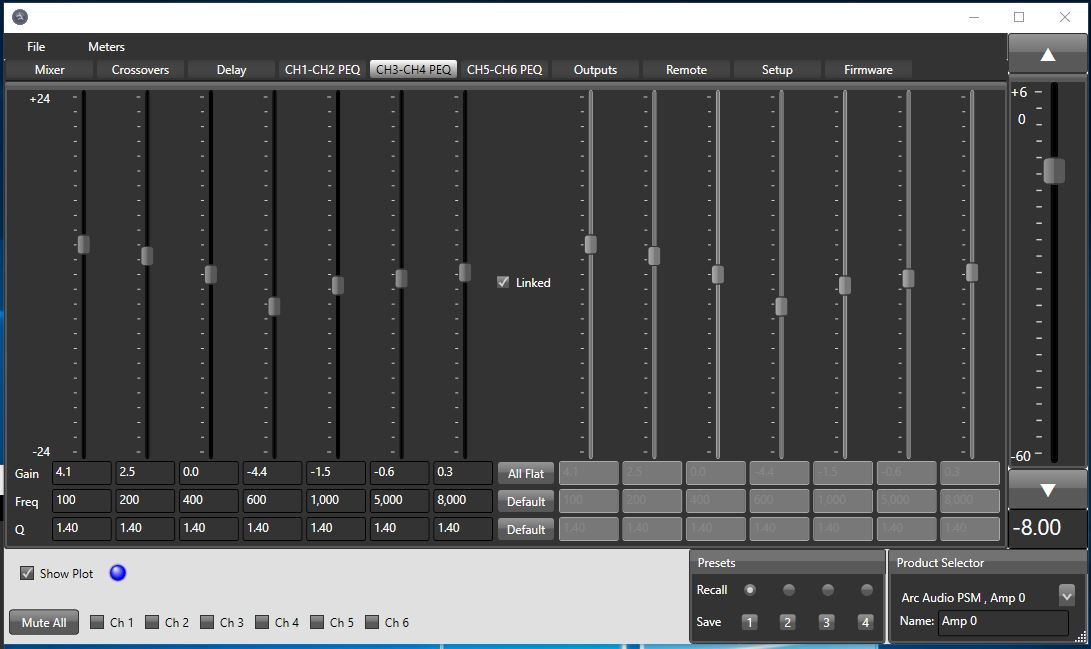Screen dimensions: 1091x649
Task: Select the first Recall preset radio button
Action: pyautogui.click(x=750, y=590)
